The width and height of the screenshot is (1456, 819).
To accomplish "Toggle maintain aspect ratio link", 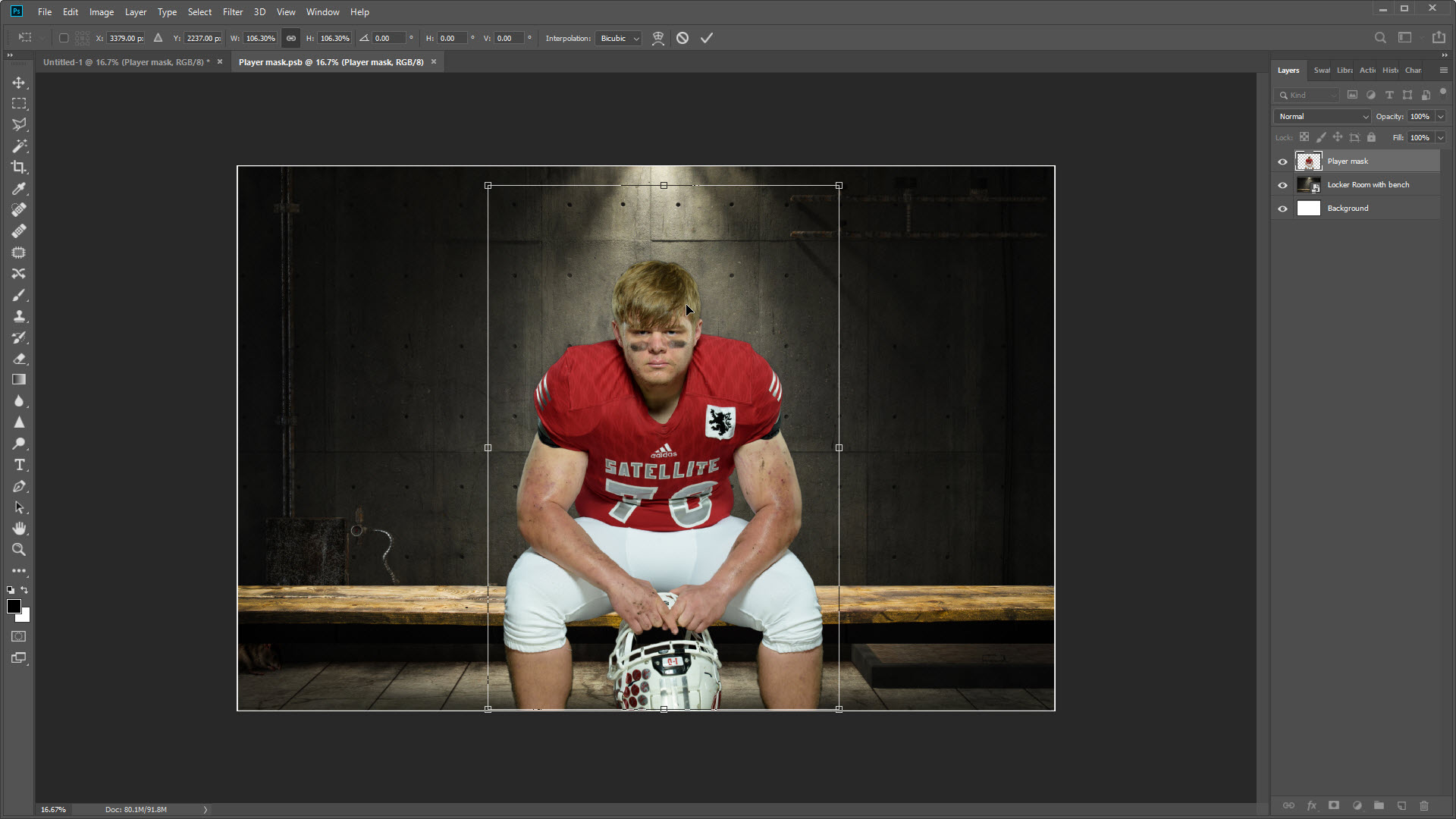I will pos(290,38).
